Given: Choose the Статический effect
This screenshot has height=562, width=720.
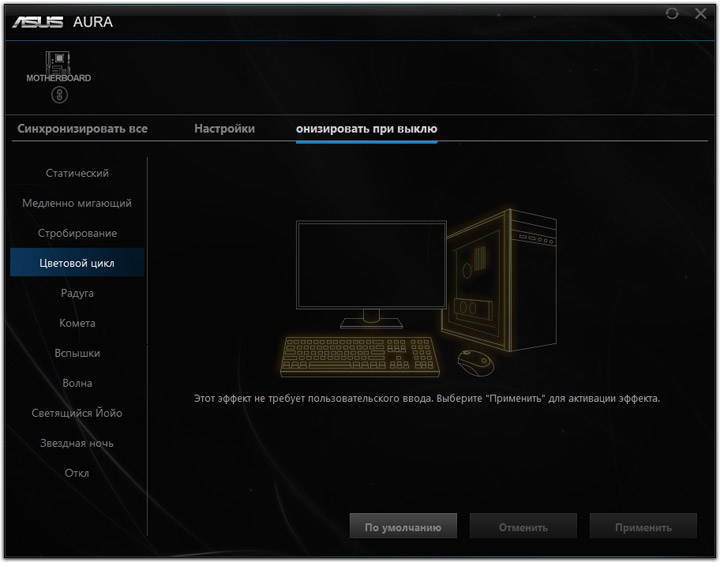Looking at the screenshot, I should [77, 173].
